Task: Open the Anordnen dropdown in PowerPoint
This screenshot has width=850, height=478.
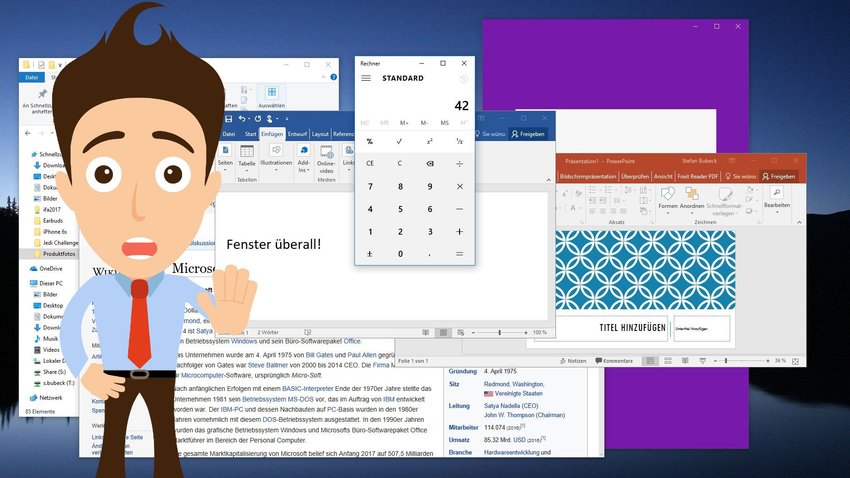Action: click(692, 199)
